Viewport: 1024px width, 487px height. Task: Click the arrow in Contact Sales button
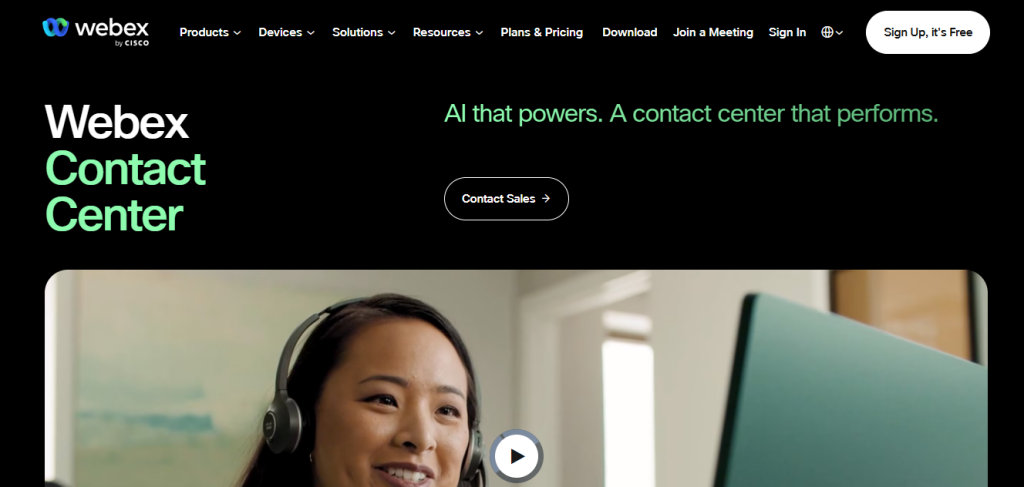[546, 198]
